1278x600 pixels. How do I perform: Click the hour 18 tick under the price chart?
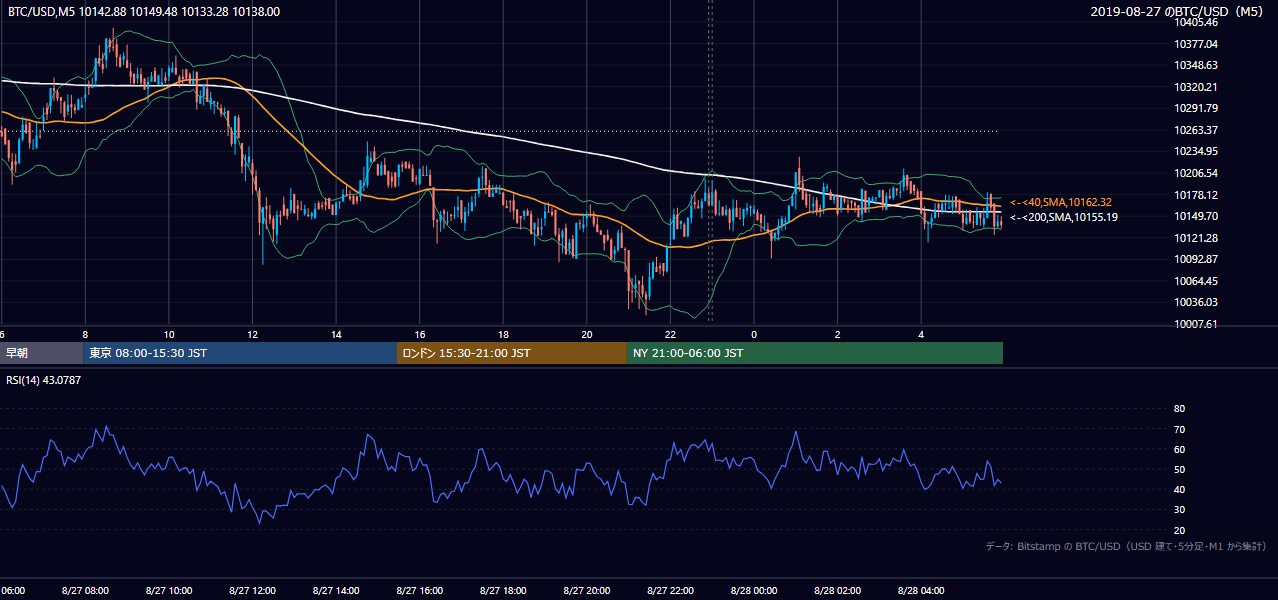point(504,334)
